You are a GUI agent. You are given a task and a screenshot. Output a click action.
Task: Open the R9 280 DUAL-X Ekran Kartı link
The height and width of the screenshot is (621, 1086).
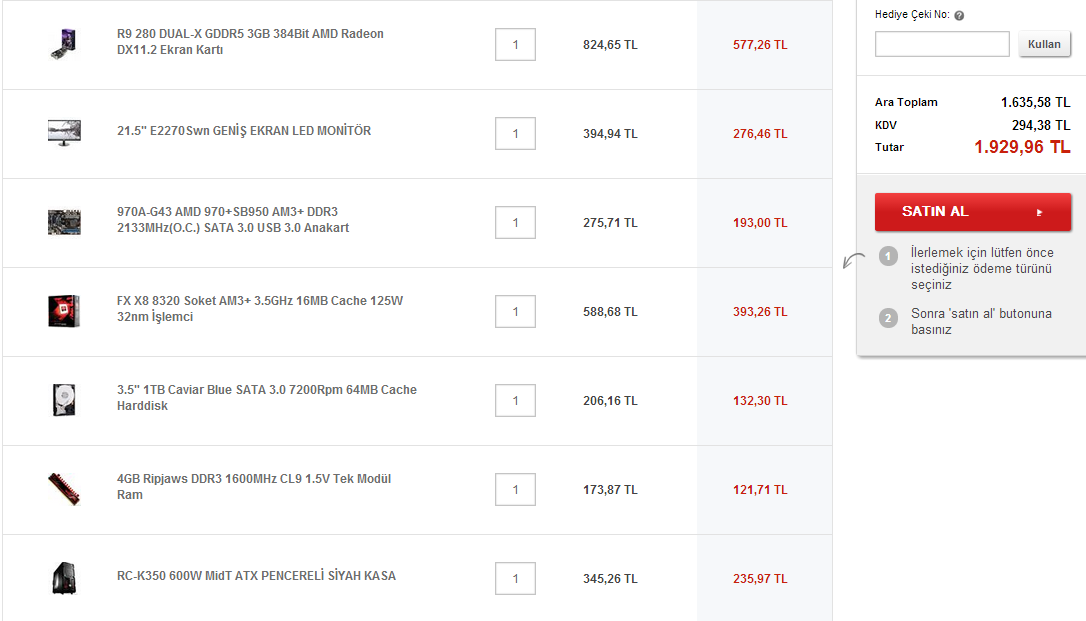tap(250, 42)
